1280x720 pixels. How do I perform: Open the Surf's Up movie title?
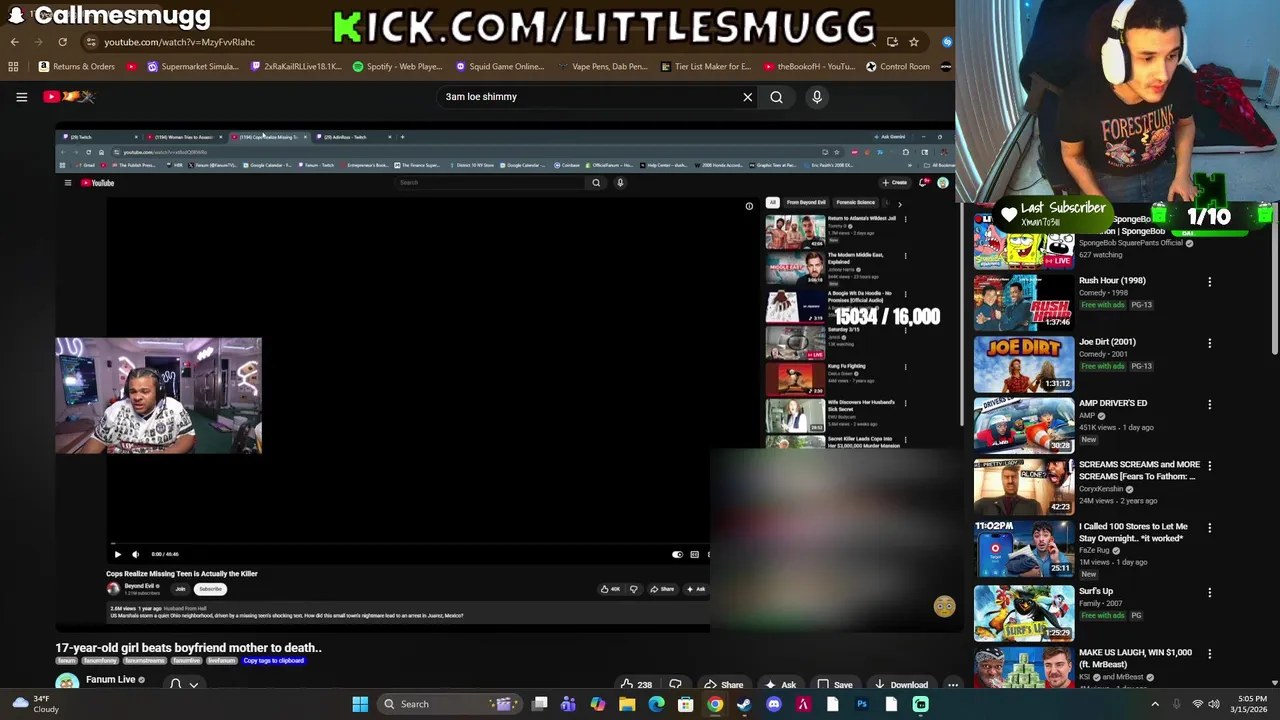1096,591
